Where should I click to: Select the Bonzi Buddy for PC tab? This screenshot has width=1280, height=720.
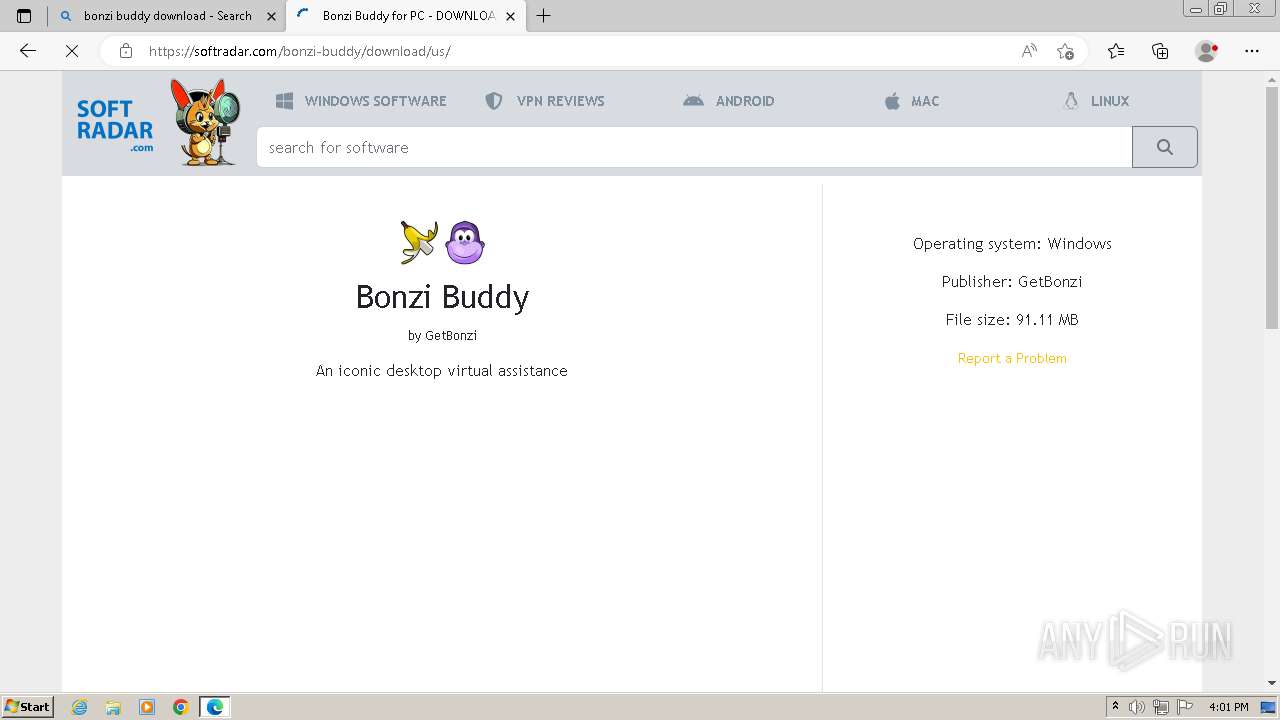(405, 16)
